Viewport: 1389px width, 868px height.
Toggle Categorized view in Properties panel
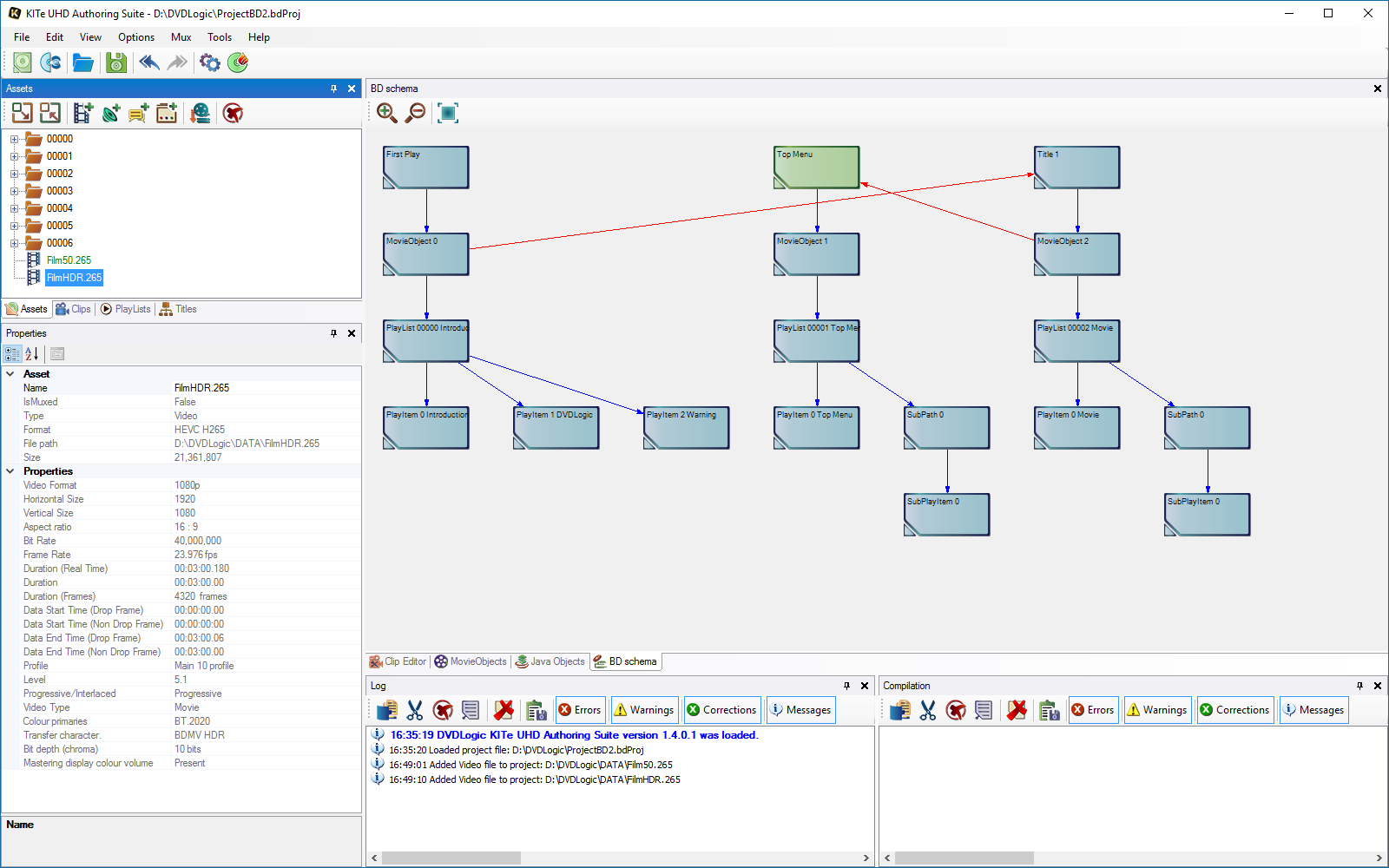click(12, 354)
